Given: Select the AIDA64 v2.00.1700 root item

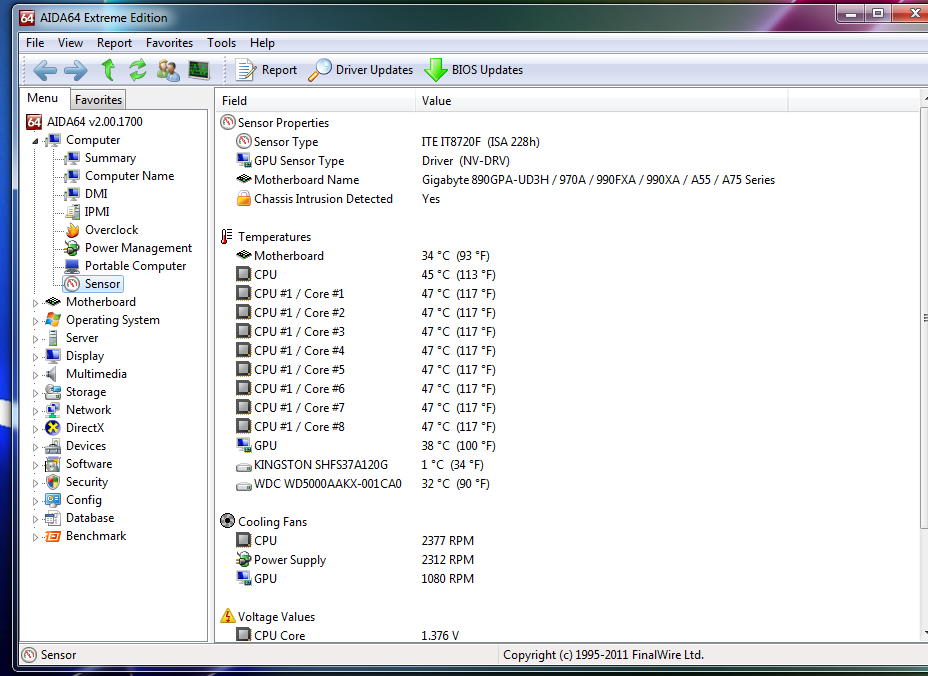Looking at the screenshot, I should click(x=85, y=121).
